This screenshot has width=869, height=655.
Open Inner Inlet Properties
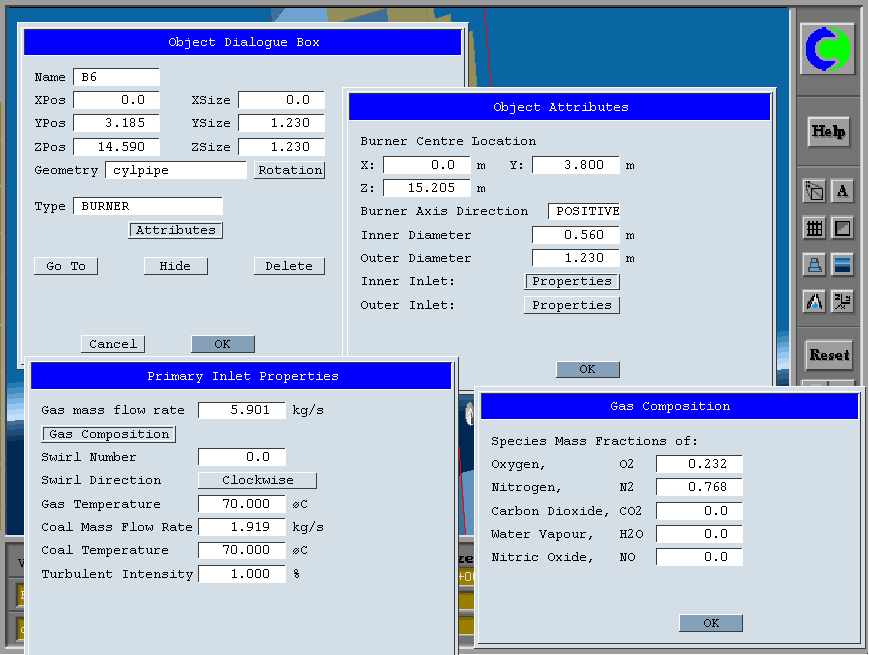point(571,282)
